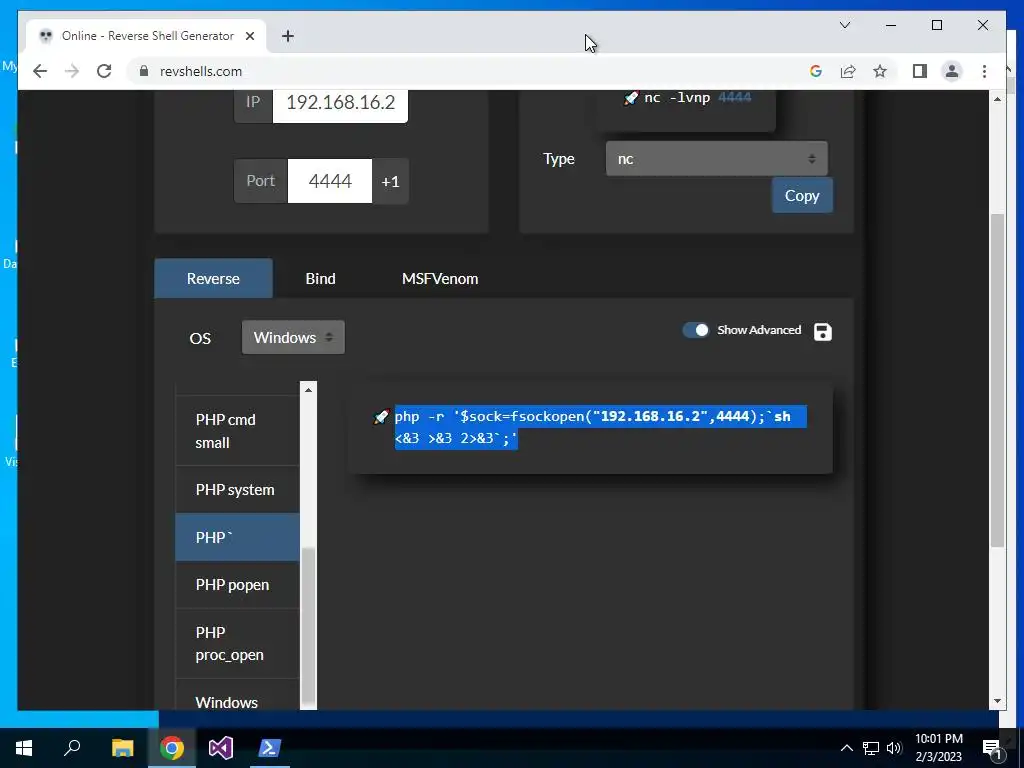Show hidden system tray icons
The width and height of the screenshot is (1024, 768).
(846, 748)
